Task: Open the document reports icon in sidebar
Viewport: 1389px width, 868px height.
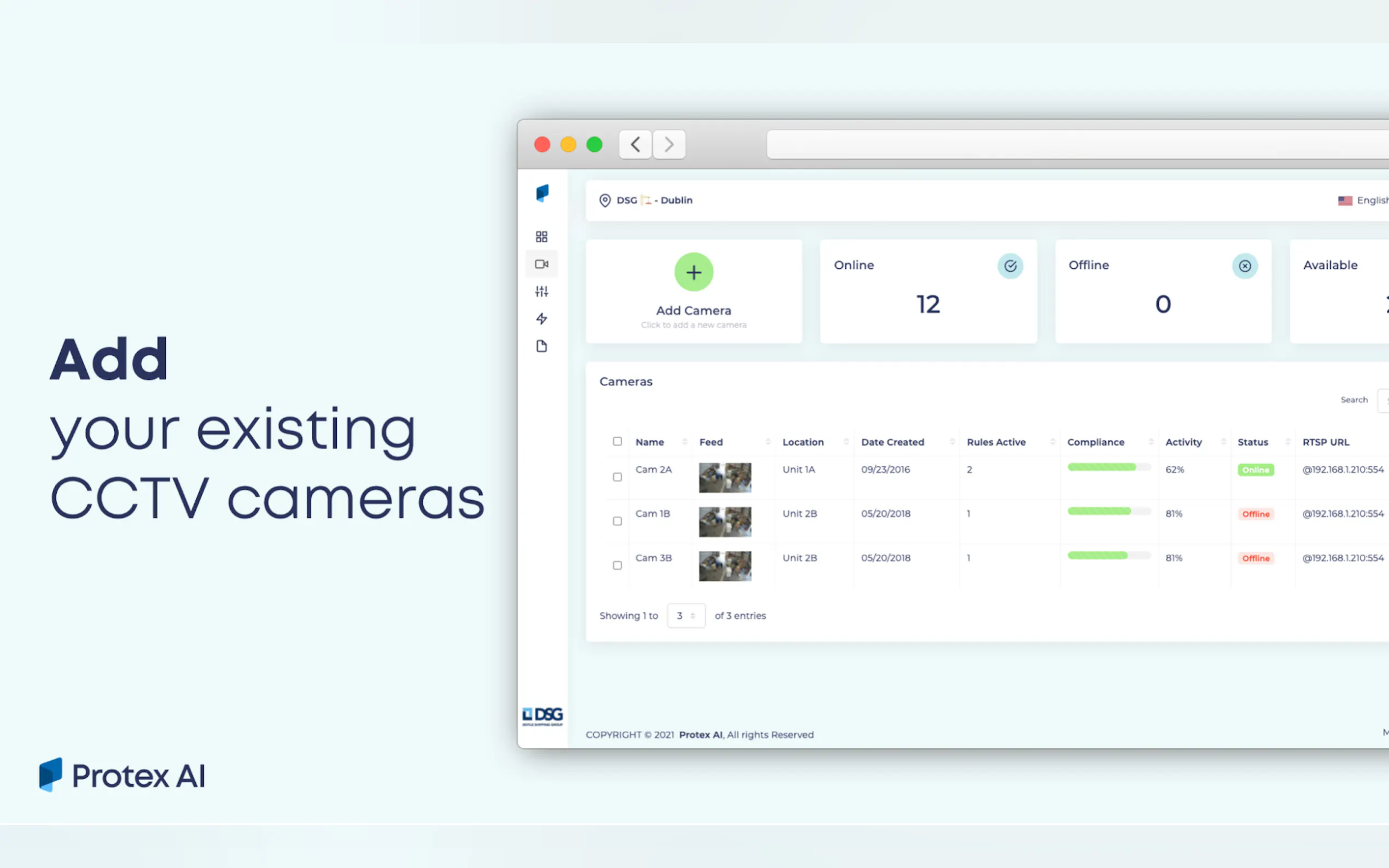Action: coord(541,346)
